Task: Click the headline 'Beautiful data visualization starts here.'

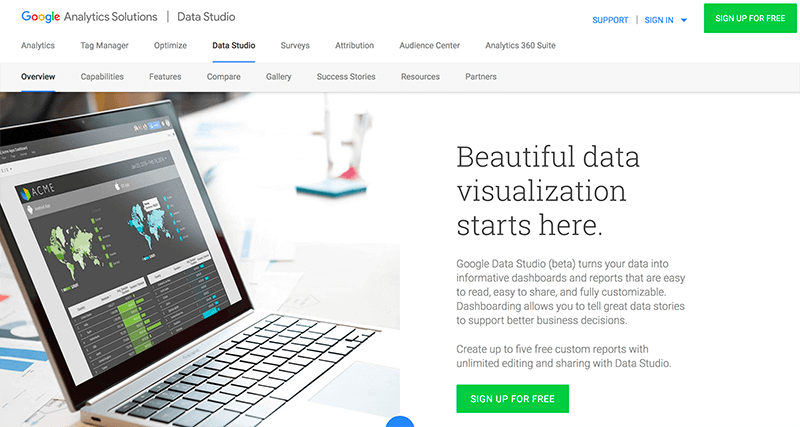Action: pyautogui.click(x=548, y=191)
